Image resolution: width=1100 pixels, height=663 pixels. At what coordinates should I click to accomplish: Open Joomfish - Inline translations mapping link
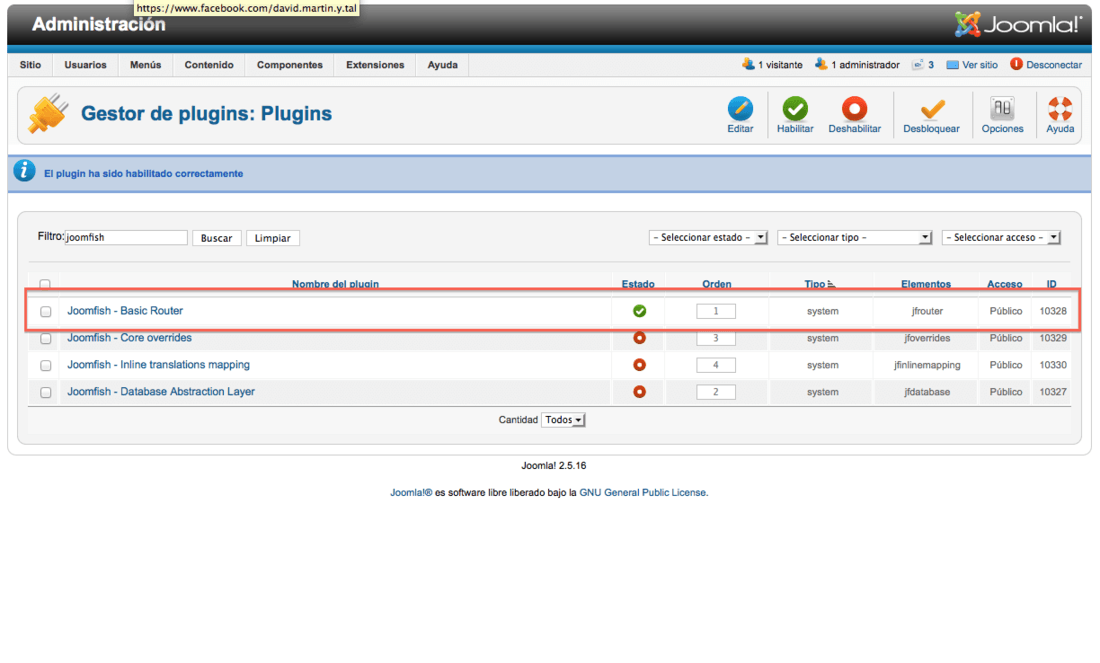159,365
